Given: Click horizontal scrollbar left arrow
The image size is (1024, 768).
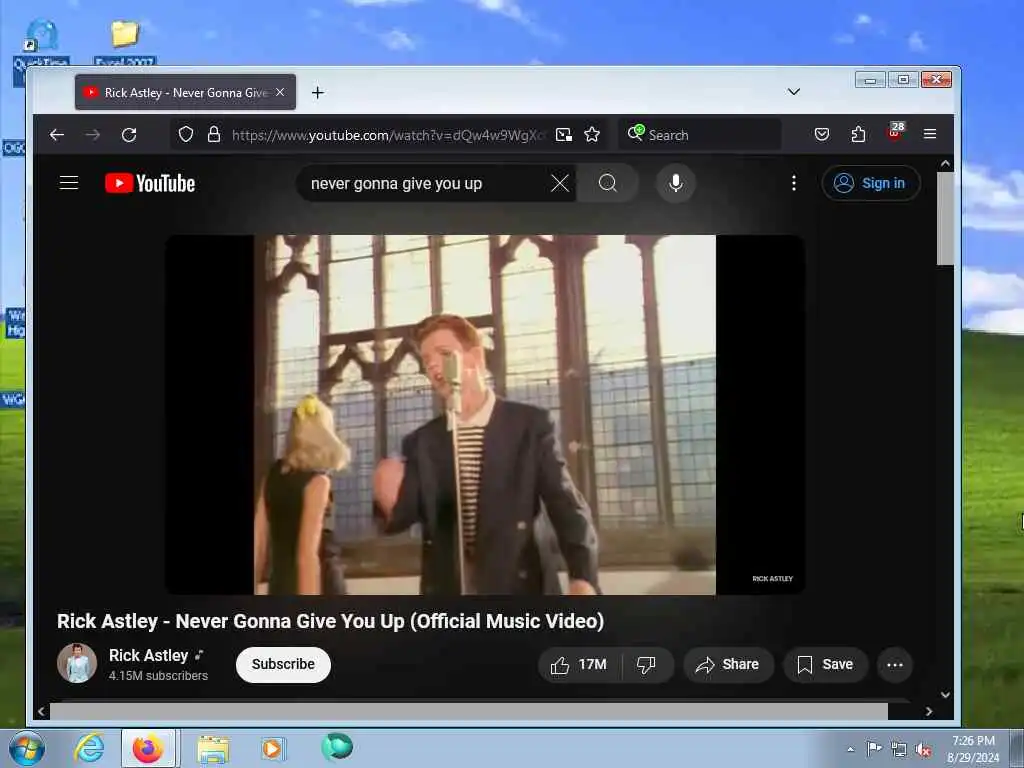Looking at the screenshot, I should (x=42, y=711).
